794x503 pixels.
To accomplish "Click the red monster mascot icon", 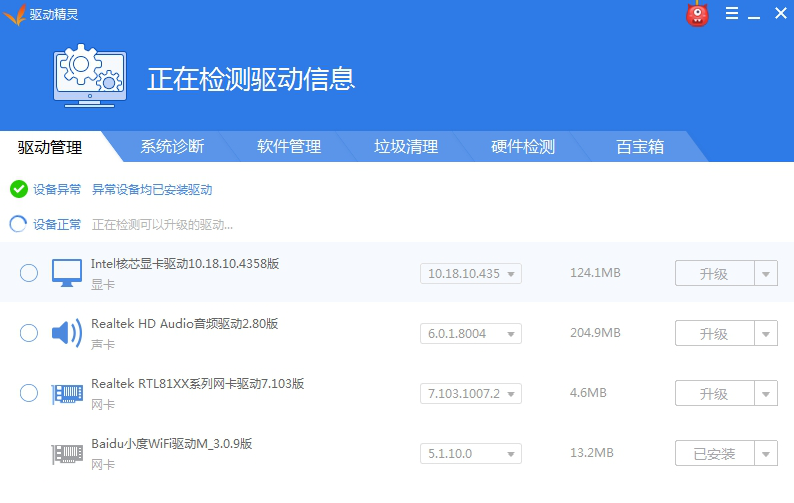I will coord(697,14).
